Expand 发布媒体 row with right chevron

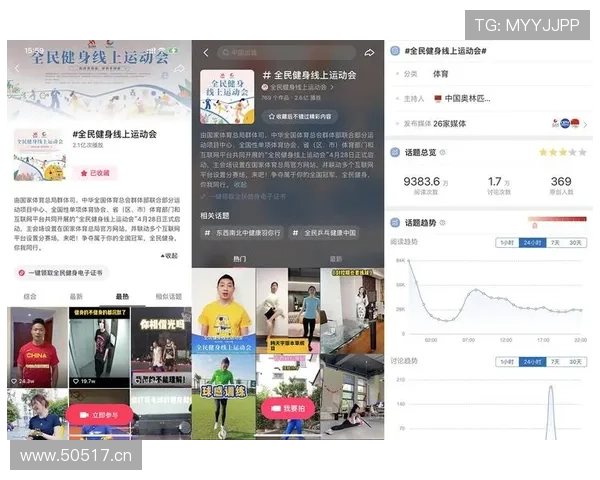tap(585, 124)
